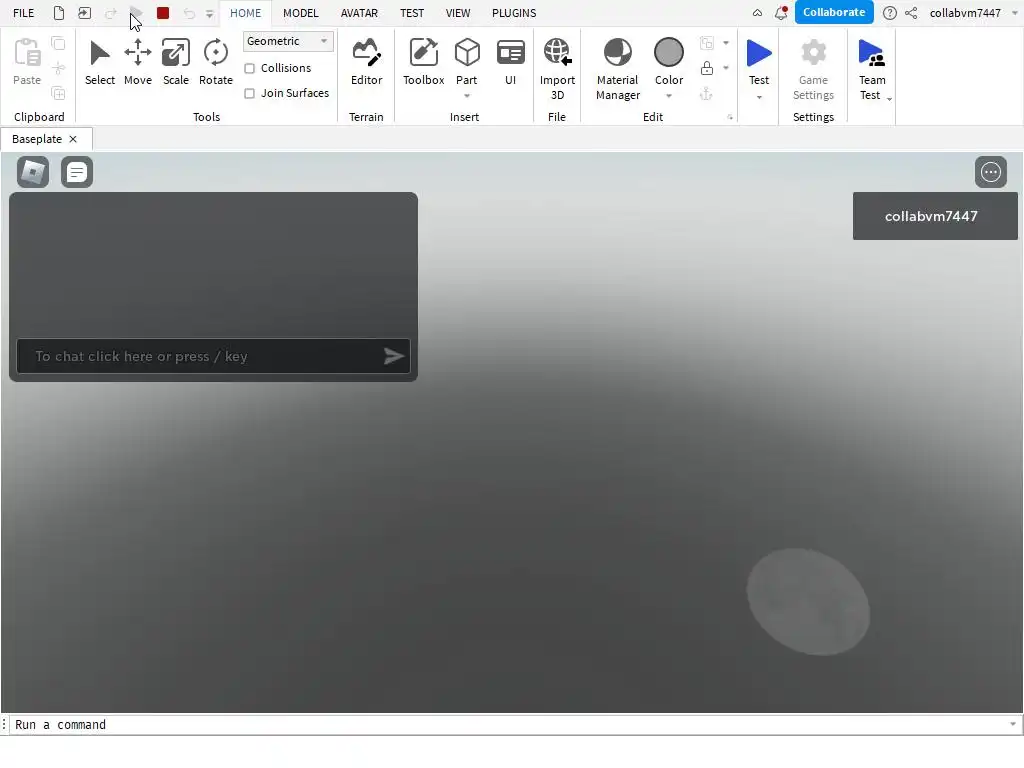Stop the simulation with red square
The image size is (1024, 768).
[163, 13]
